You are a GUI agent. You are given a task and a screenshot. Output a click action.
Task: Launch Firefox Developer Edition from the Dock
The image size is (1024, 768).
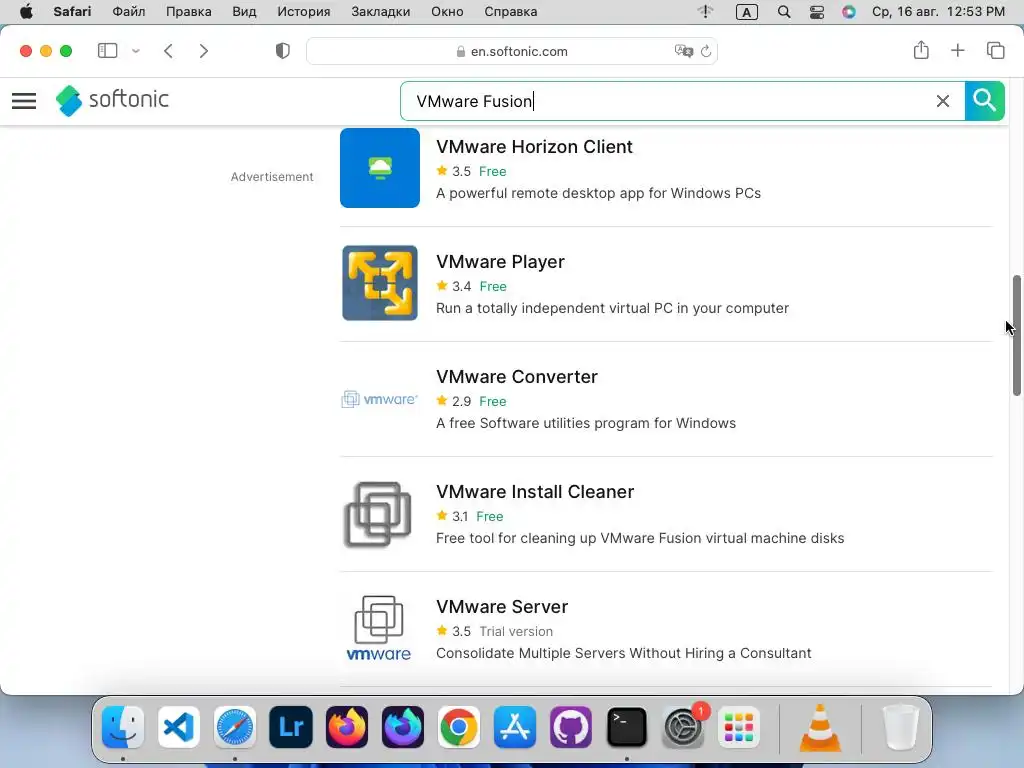click(x=403, y=727)
